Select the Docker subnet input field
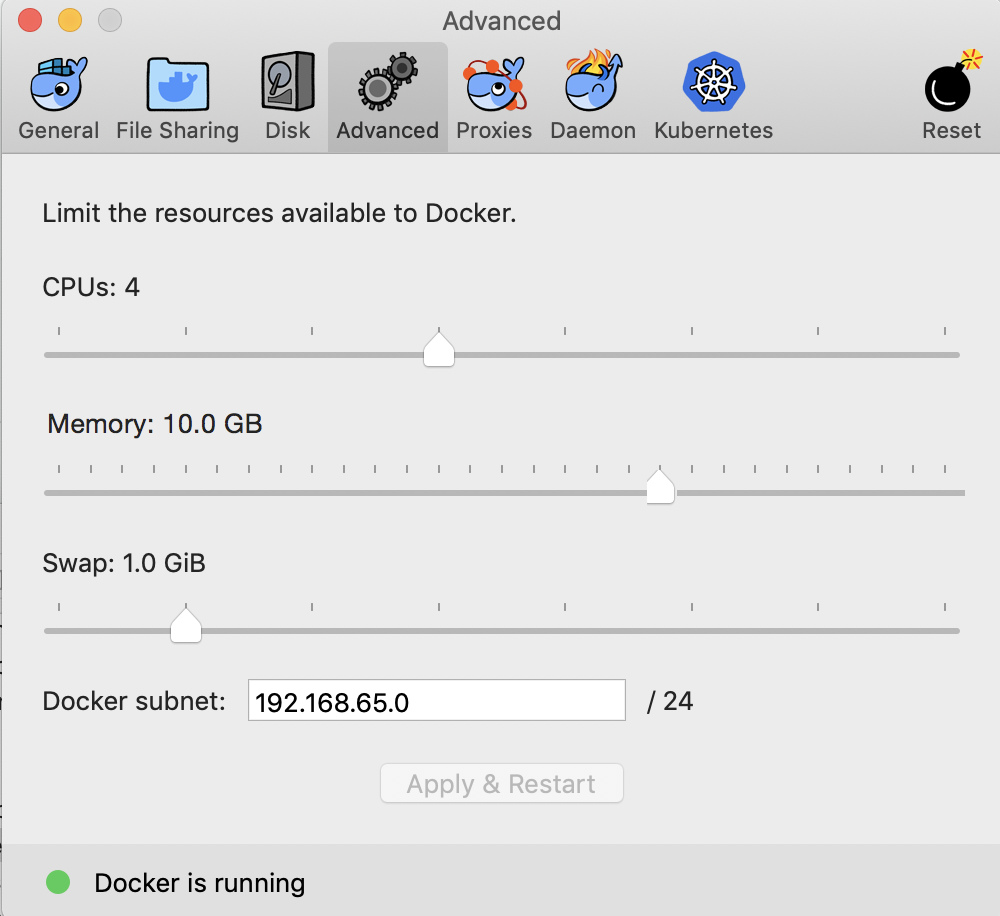This screenshot has width=1000, height=916. (x=436, y=700)
